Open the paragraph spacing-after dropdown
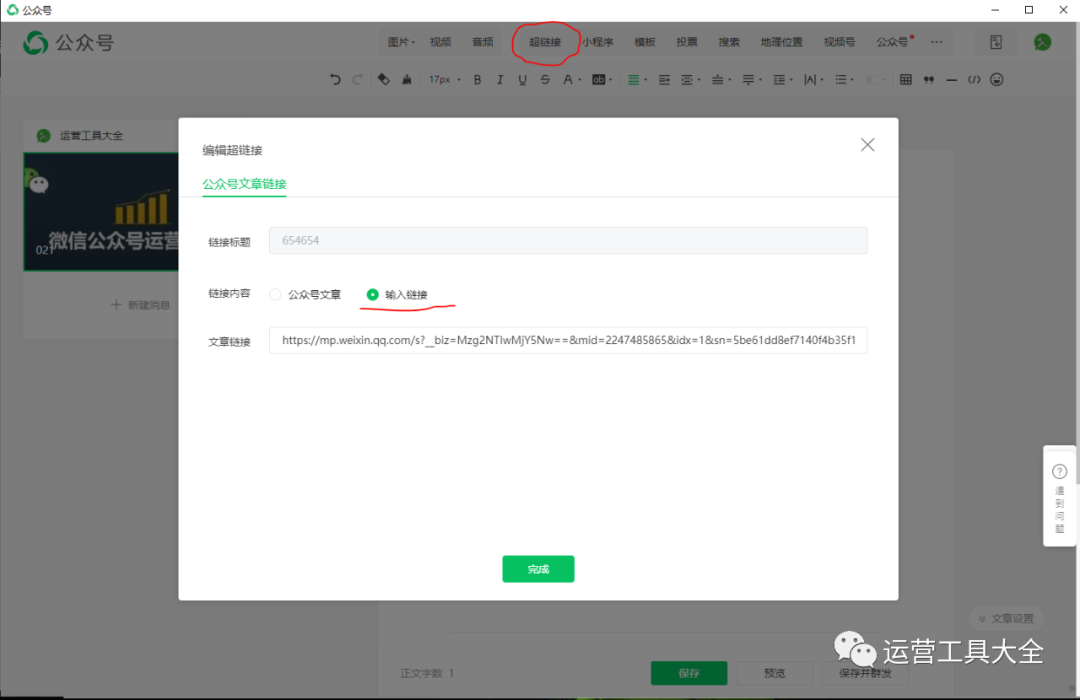This screenshot has height=700, width=1080. pyautogui.click(x=752, y=80)
